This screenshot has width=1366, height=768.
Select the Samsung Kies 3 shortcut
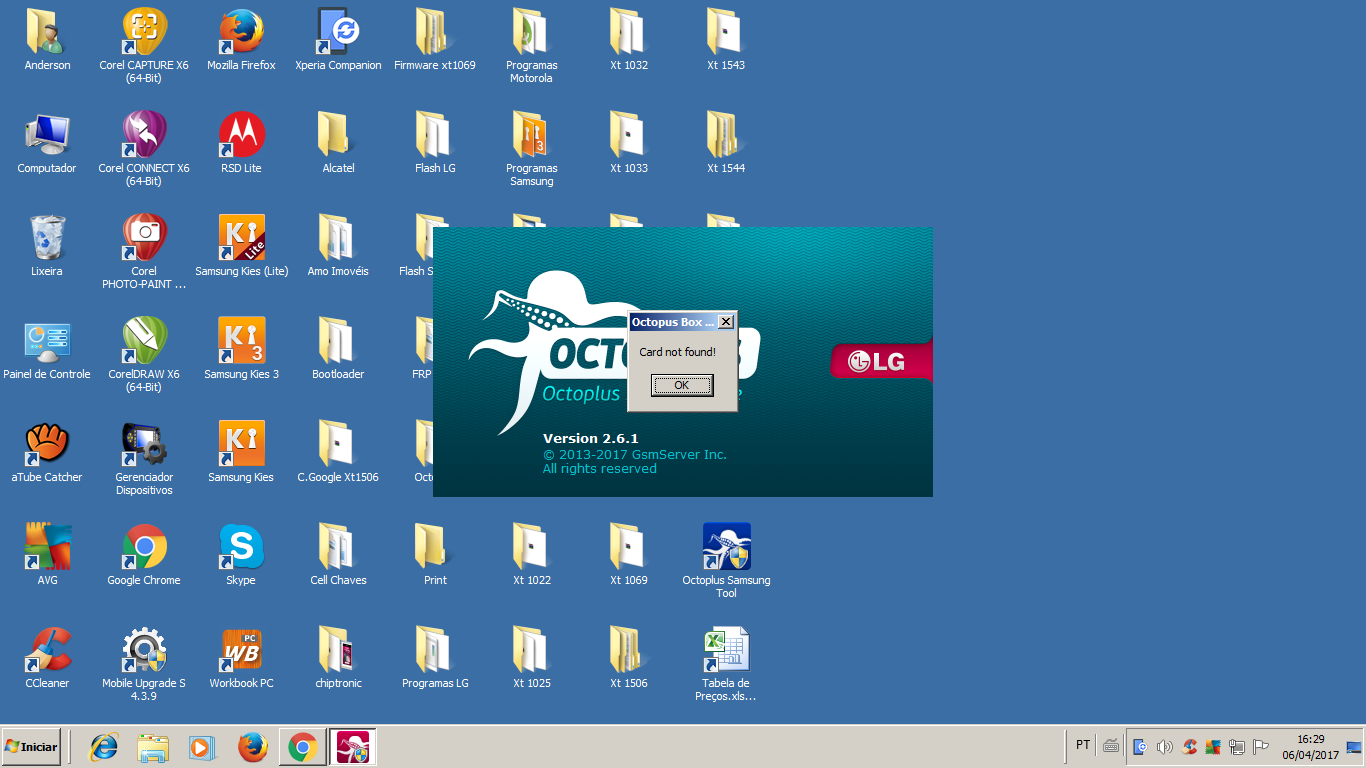point(241,349)
